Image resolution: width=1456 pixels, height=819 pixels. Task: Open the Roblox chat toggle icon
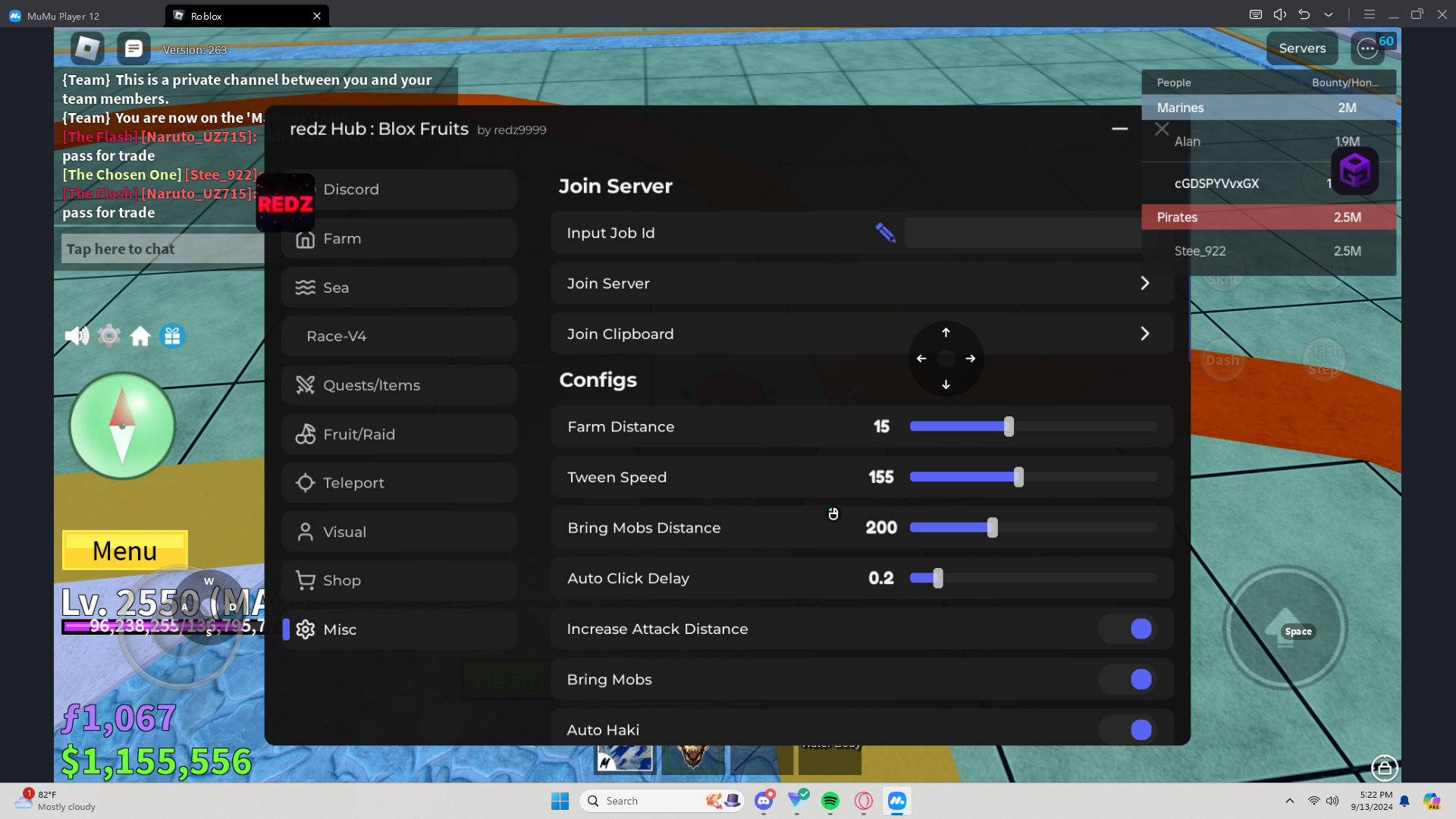tap(133, 49)
